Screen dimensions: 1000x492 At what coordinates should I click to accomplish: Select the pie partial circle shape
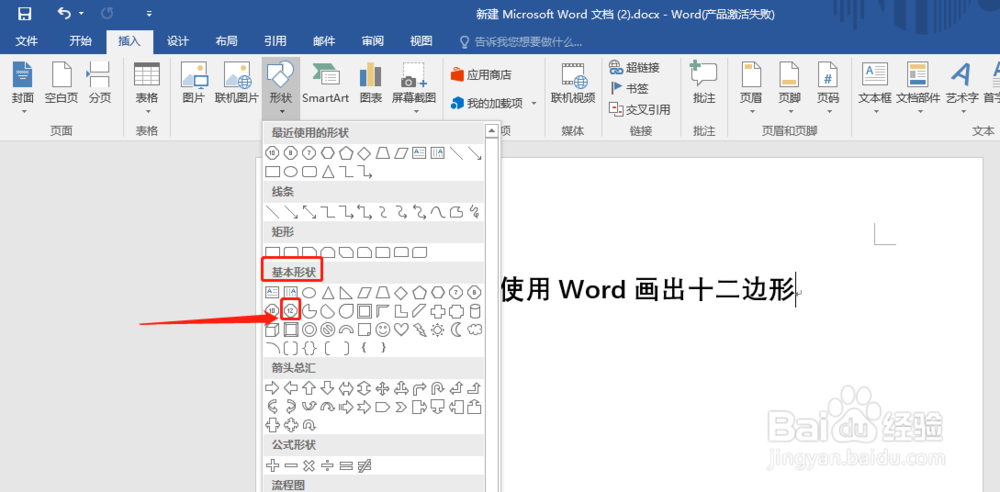[x=309, y=311]
